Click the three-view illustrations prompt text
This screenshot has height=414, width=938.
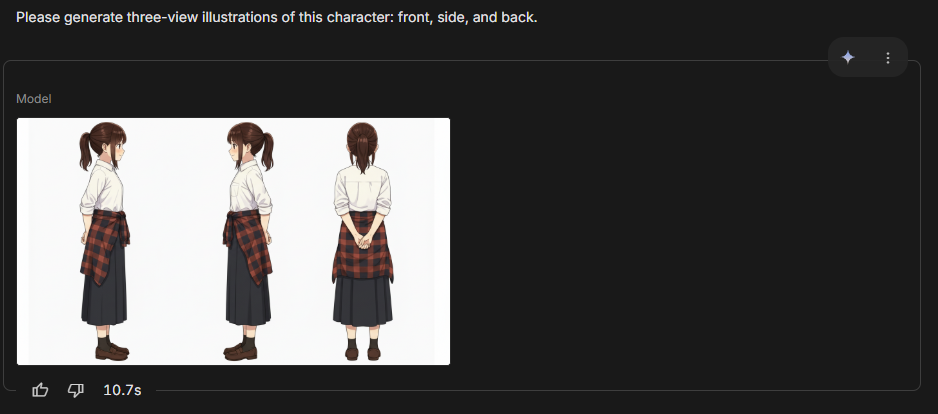(277, 17)
